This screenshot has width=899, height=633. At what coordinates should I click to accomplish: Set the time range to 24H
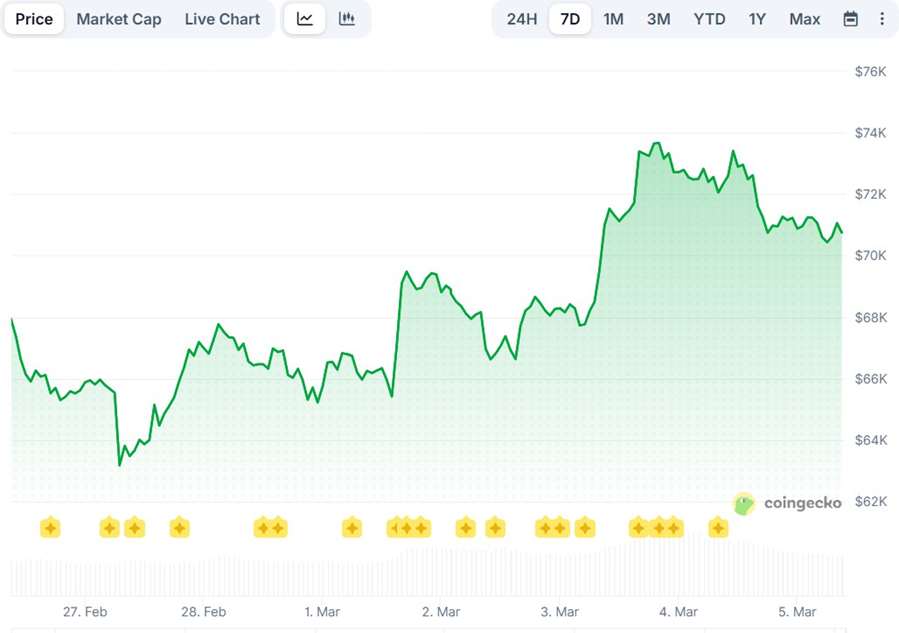522,19
